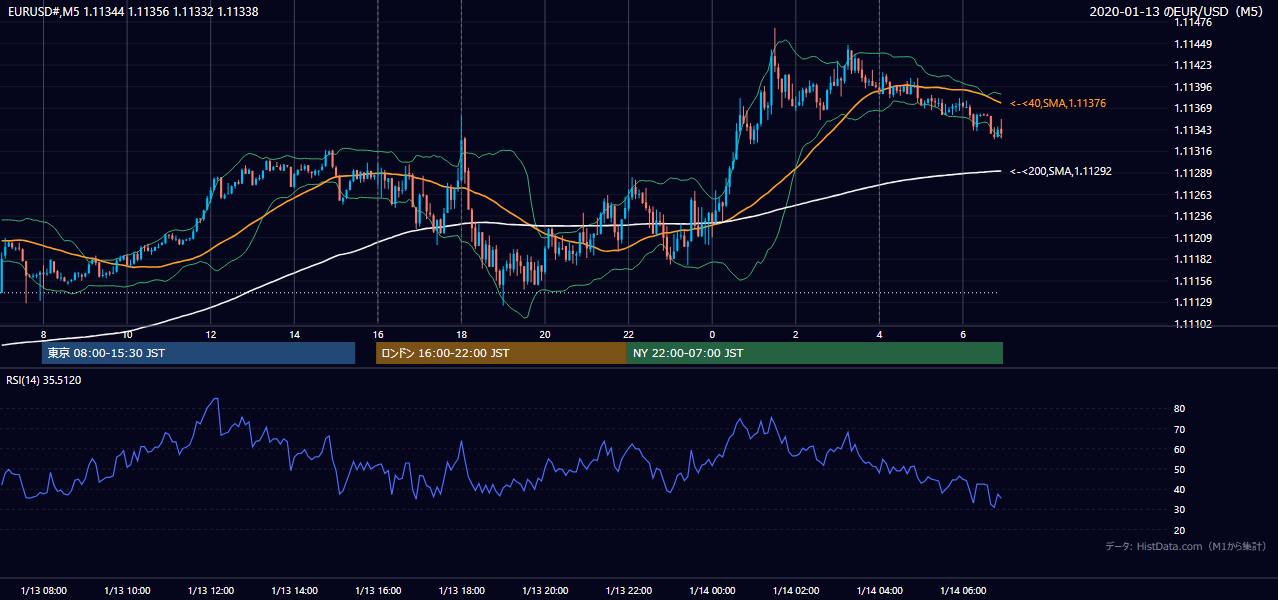Click the 1/13 08:00 time label
The width and height of the screenshot is (1278, 600).
tap(43, 591)
